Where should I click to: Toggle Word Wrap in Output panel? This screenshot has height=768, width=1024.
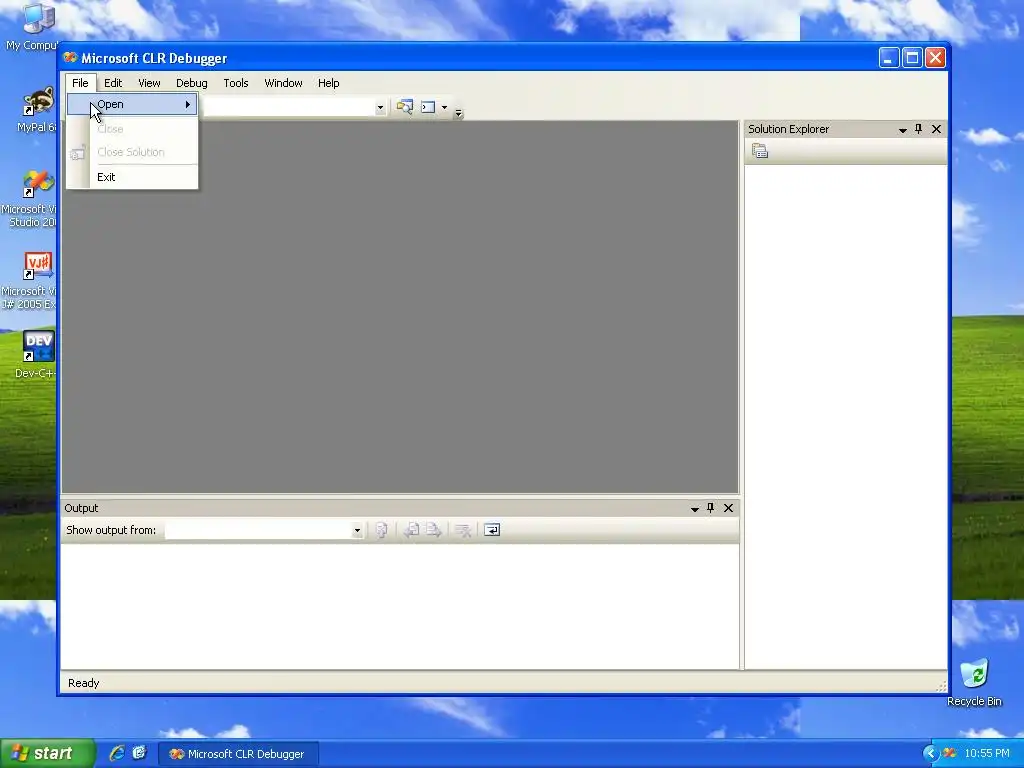coord(492,530)
